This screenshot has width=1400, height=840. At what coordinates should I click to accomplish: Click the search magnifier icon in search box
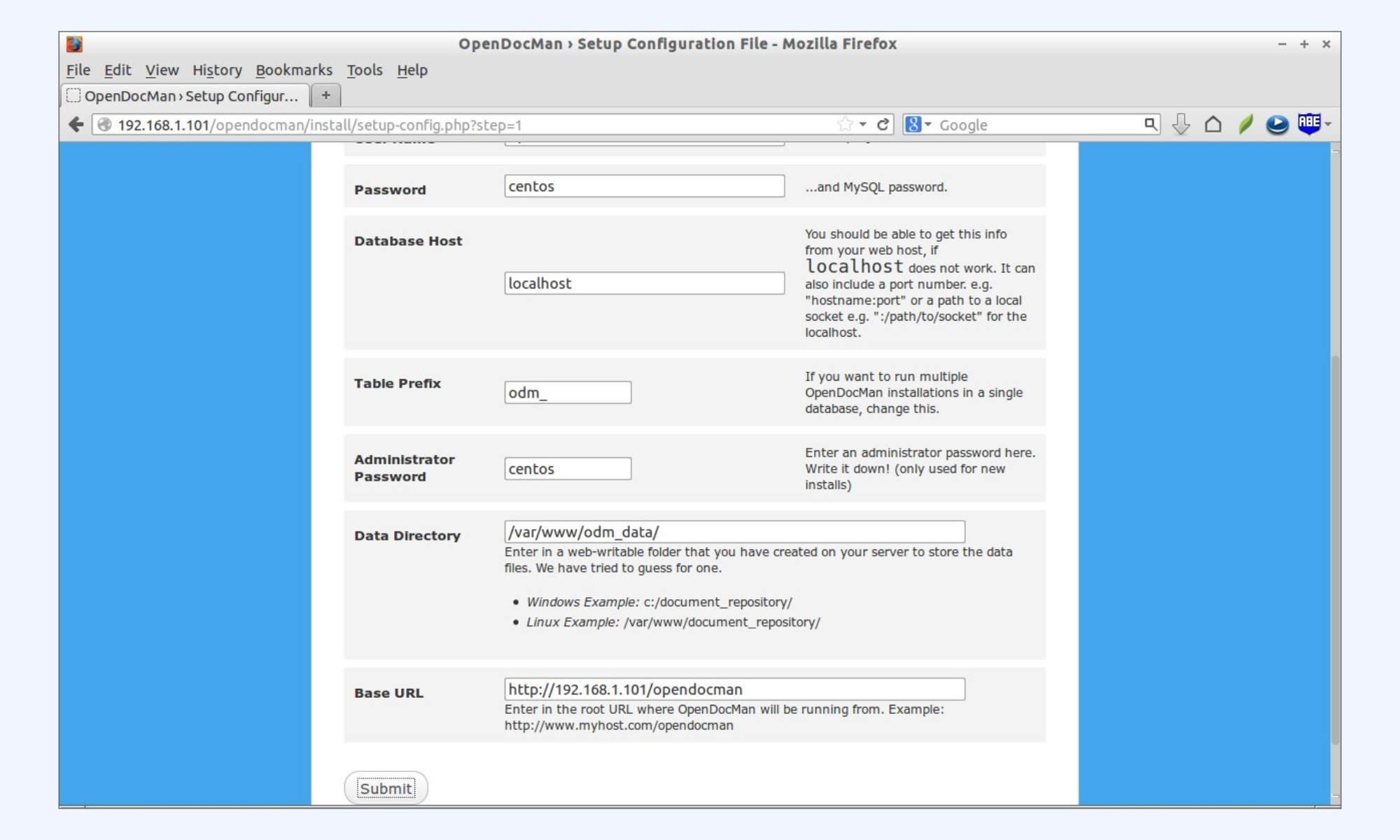[x=1150, y=124]
